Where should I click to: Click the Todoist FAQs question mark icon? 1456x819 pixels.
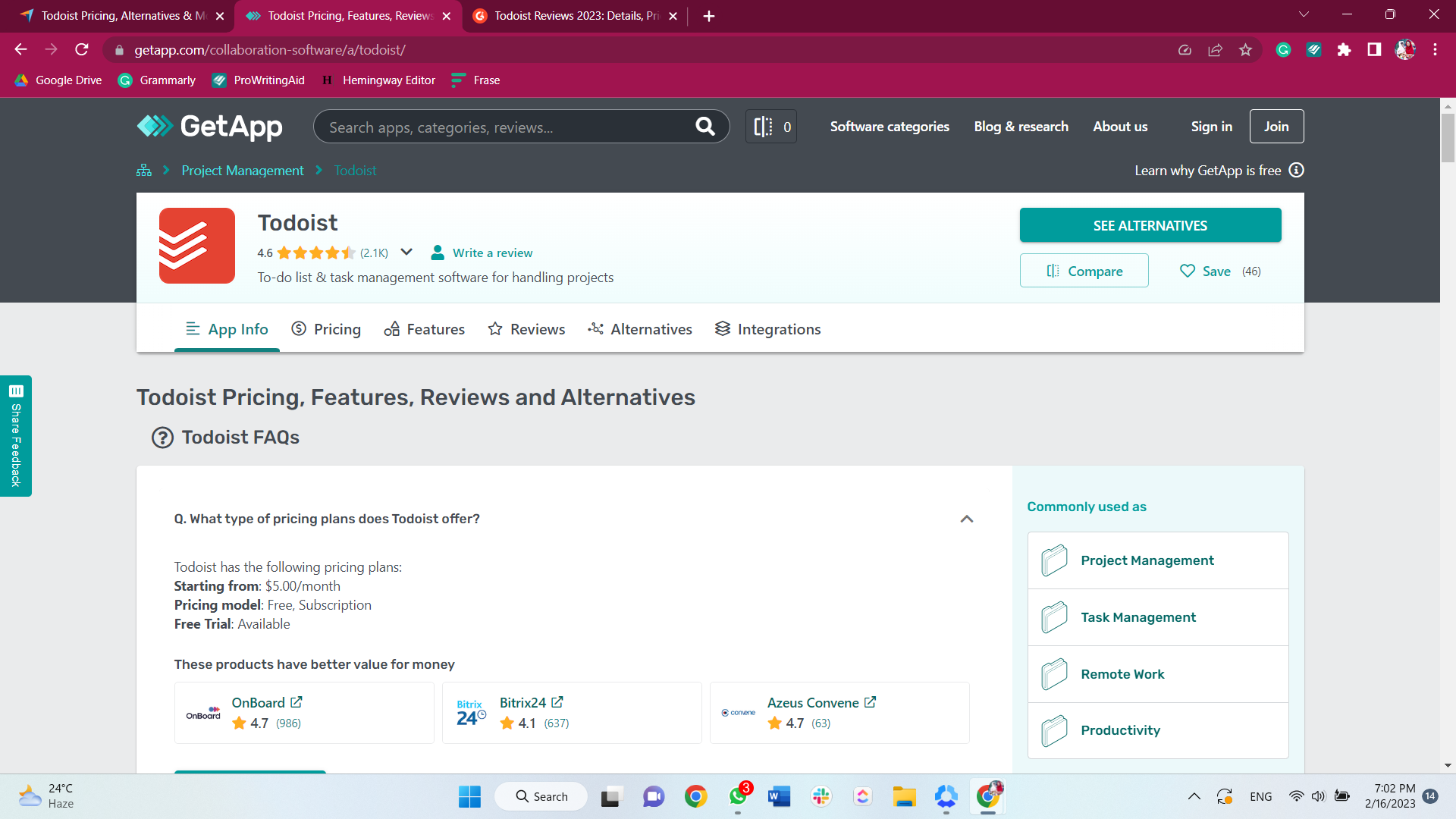tap(163, 437)
